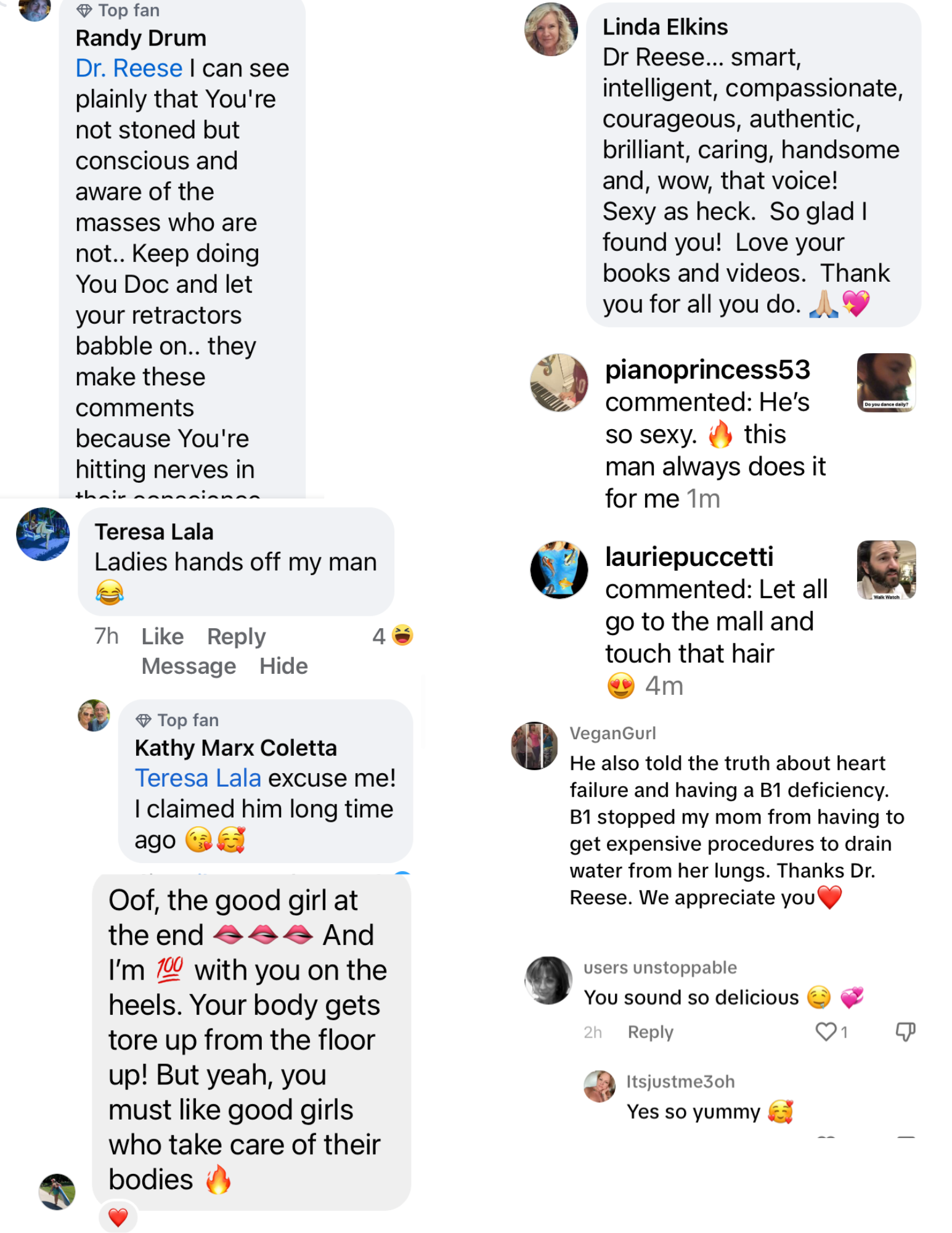
Task: Open the Do you dance daily video thumbnail
Action: tap(885, 382)
